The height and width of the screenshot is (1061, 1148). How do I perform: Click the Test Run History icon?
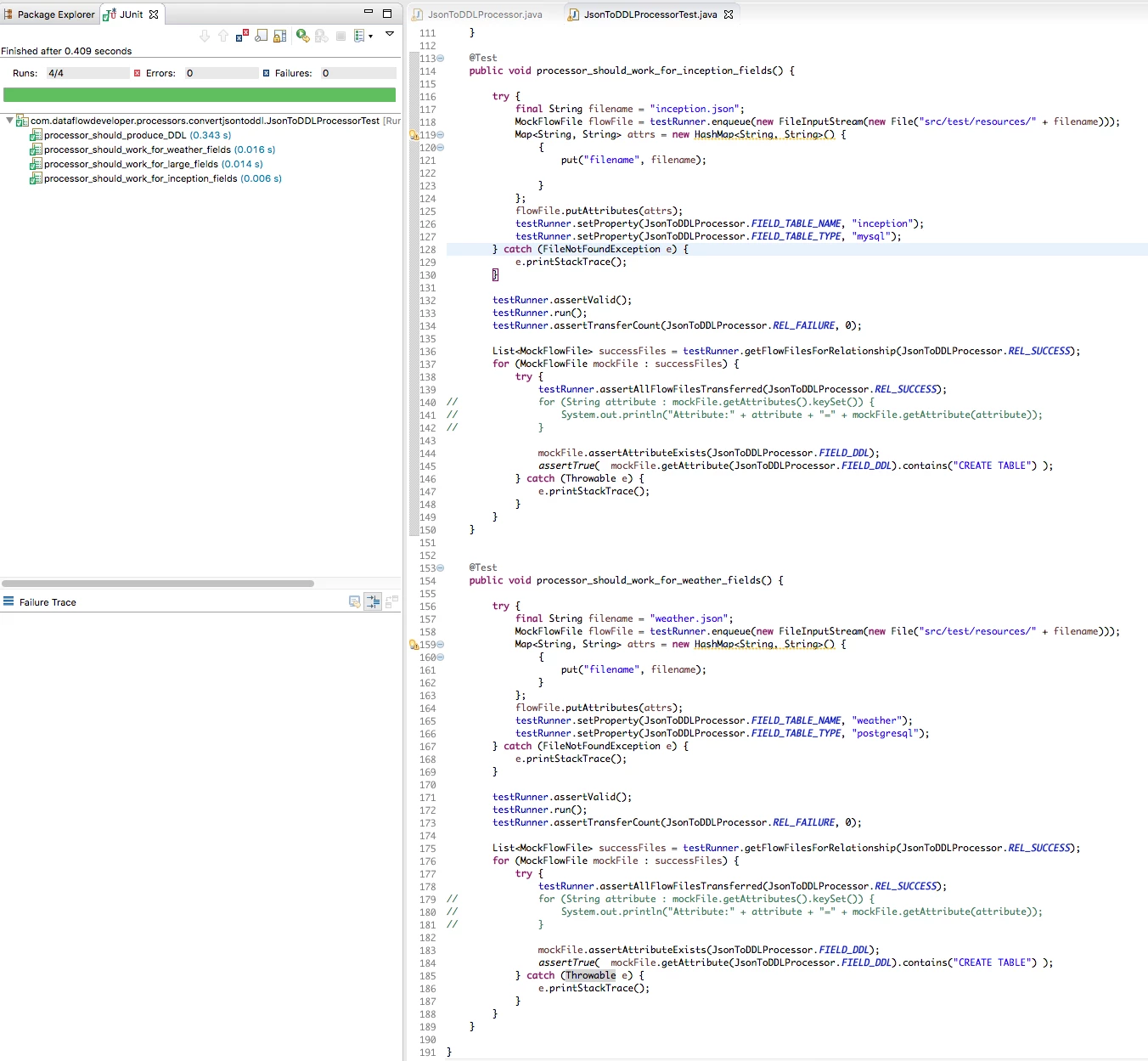(359, 36)
